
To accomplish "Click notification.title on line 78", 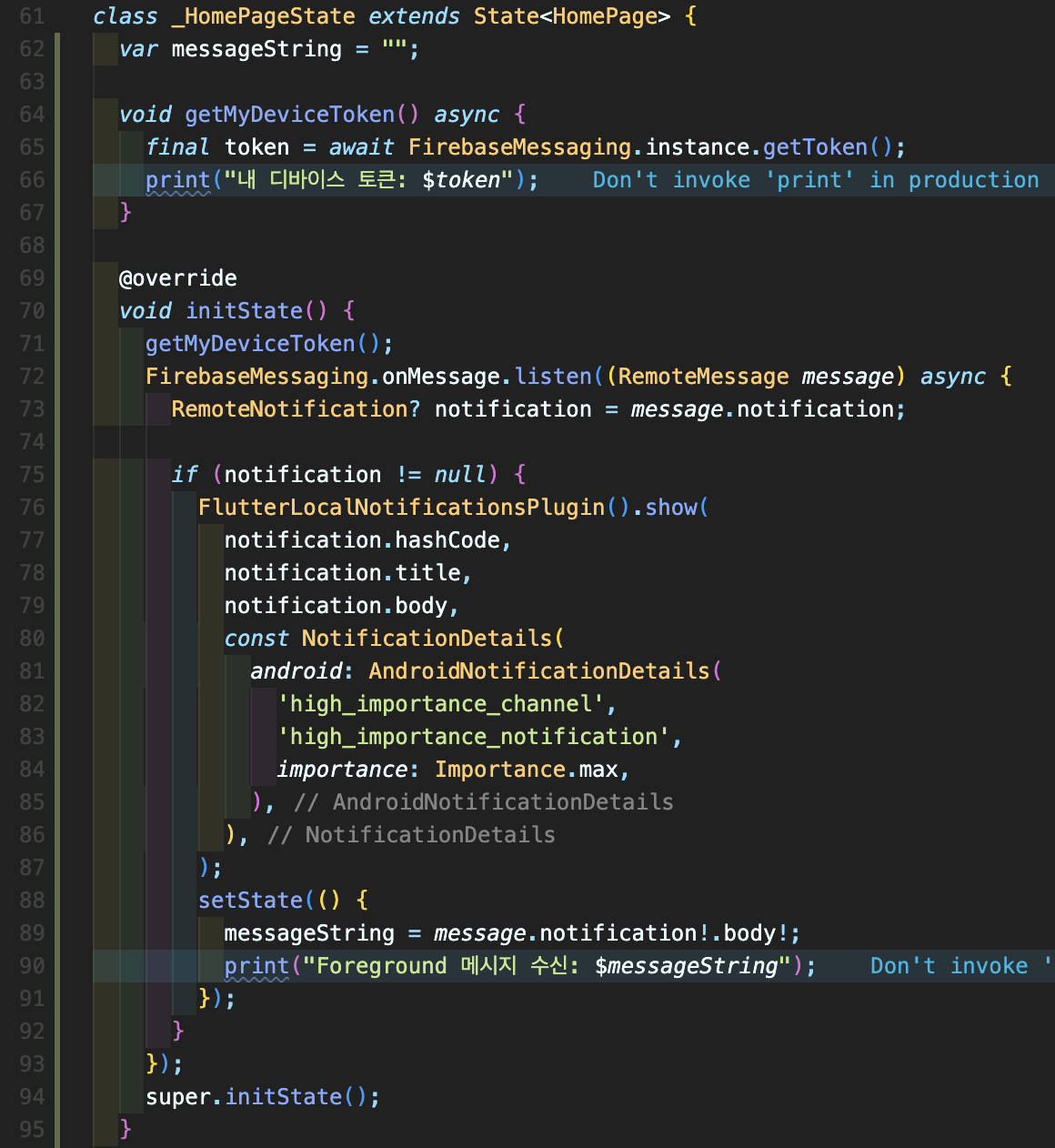I will (343, 573).
